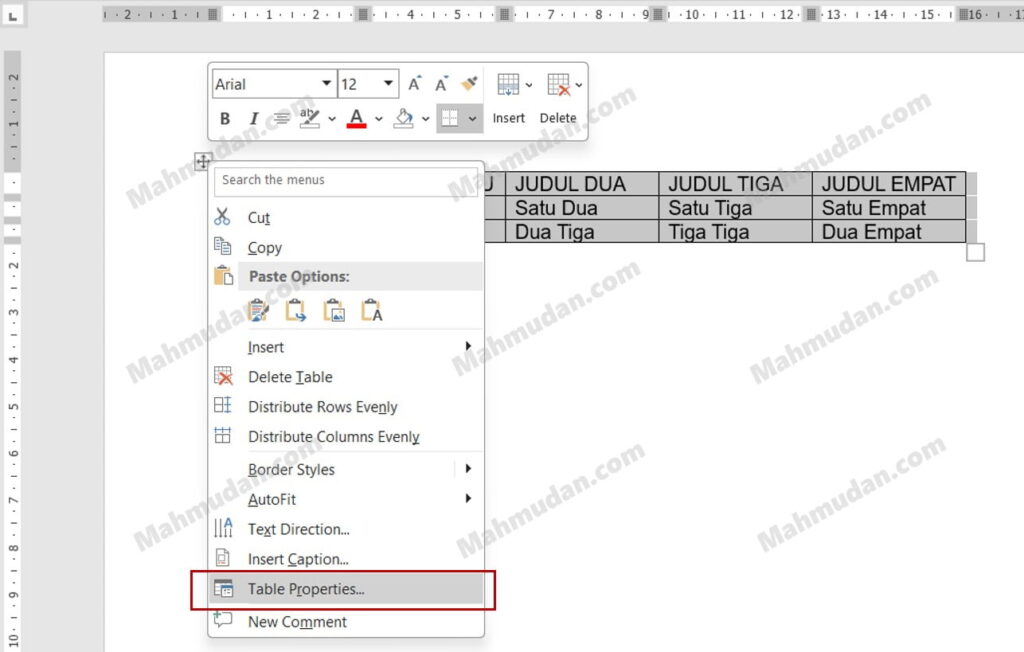
Task: Open Table Properties from context menu
Action: 306,589
